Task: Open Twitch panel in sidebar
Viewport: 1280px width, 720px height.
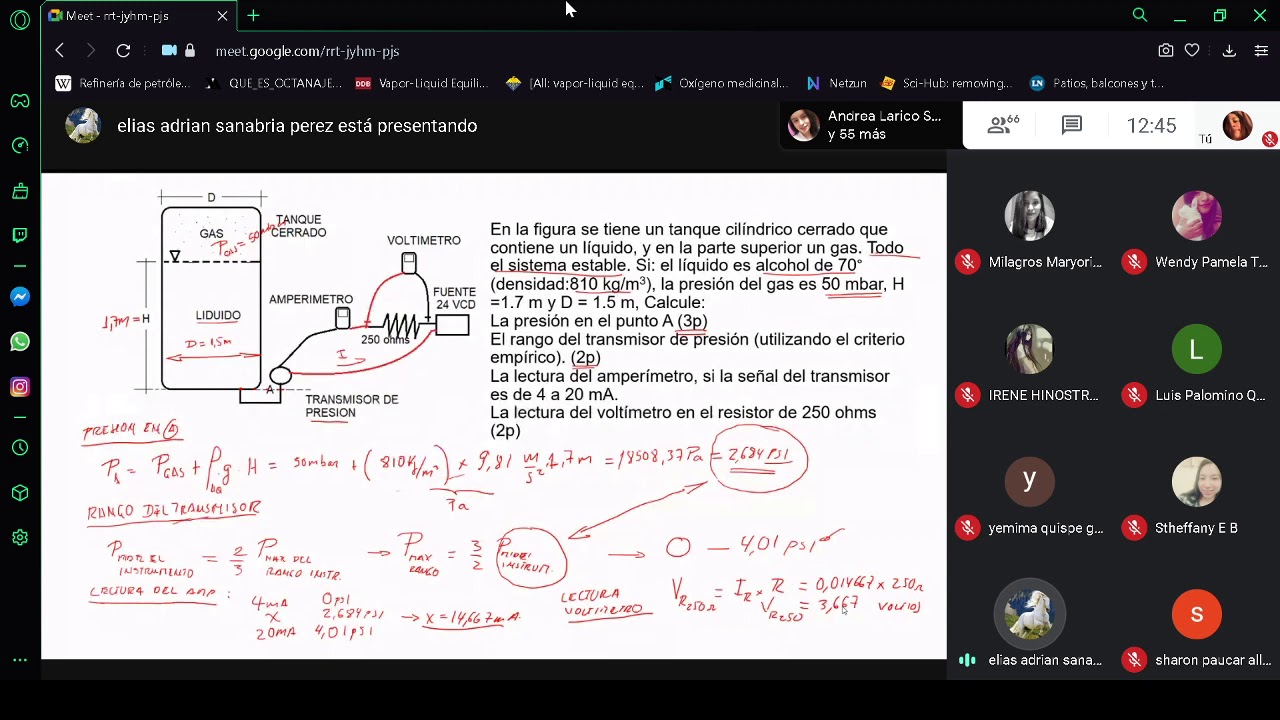Action: click(20, 235)
